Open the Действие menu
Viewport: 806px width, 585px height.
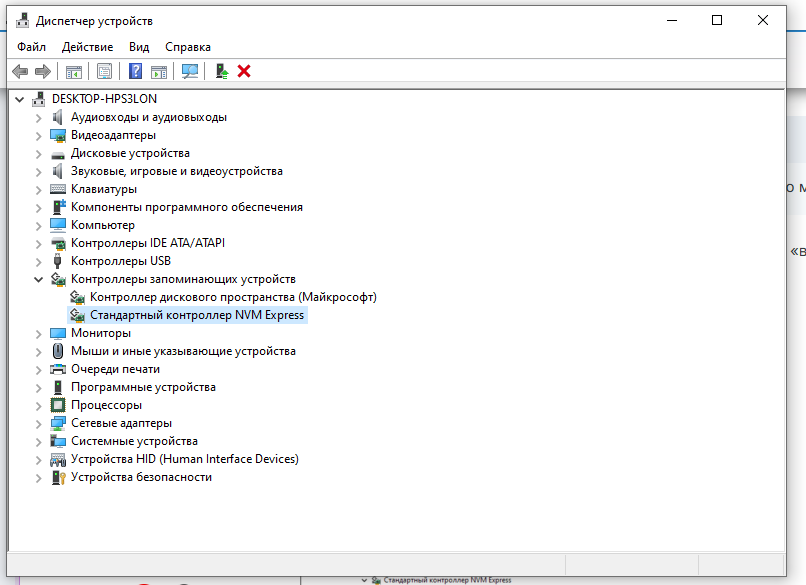[88, 47]
